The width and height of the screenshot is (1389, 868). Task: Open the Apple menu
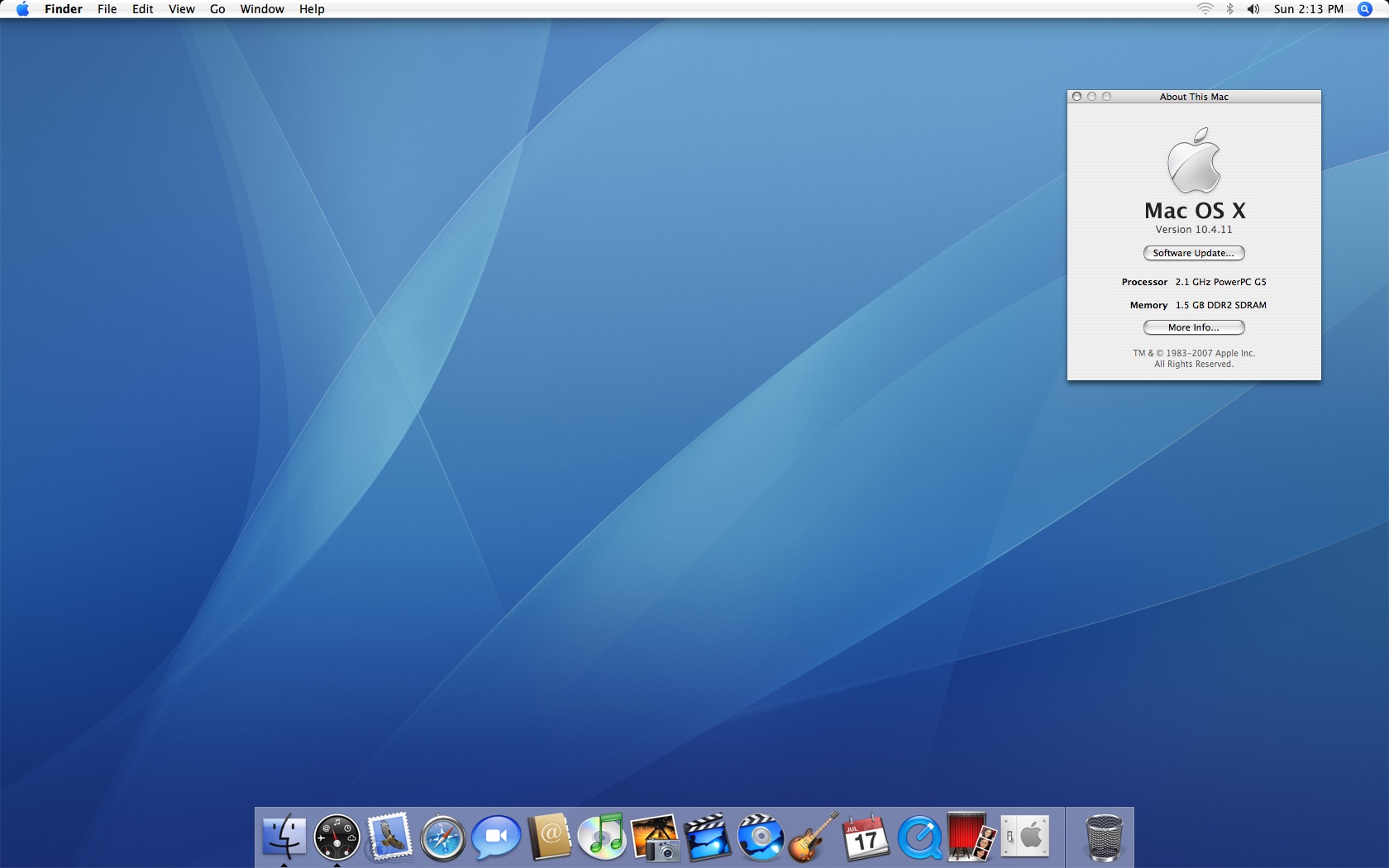pos(22,9)
